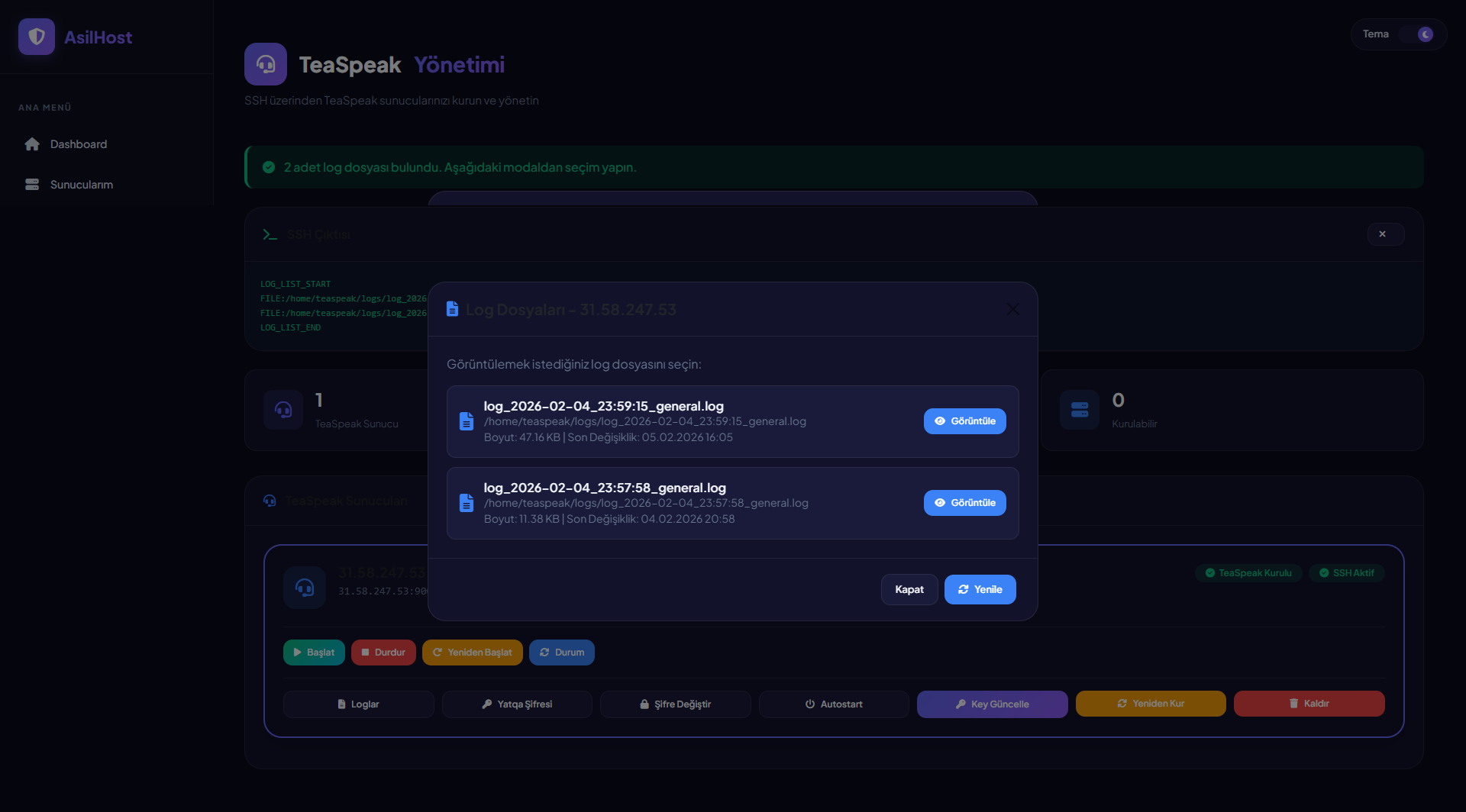
Task: View the 23:57:58 general log file
Action: click(964, 503)
